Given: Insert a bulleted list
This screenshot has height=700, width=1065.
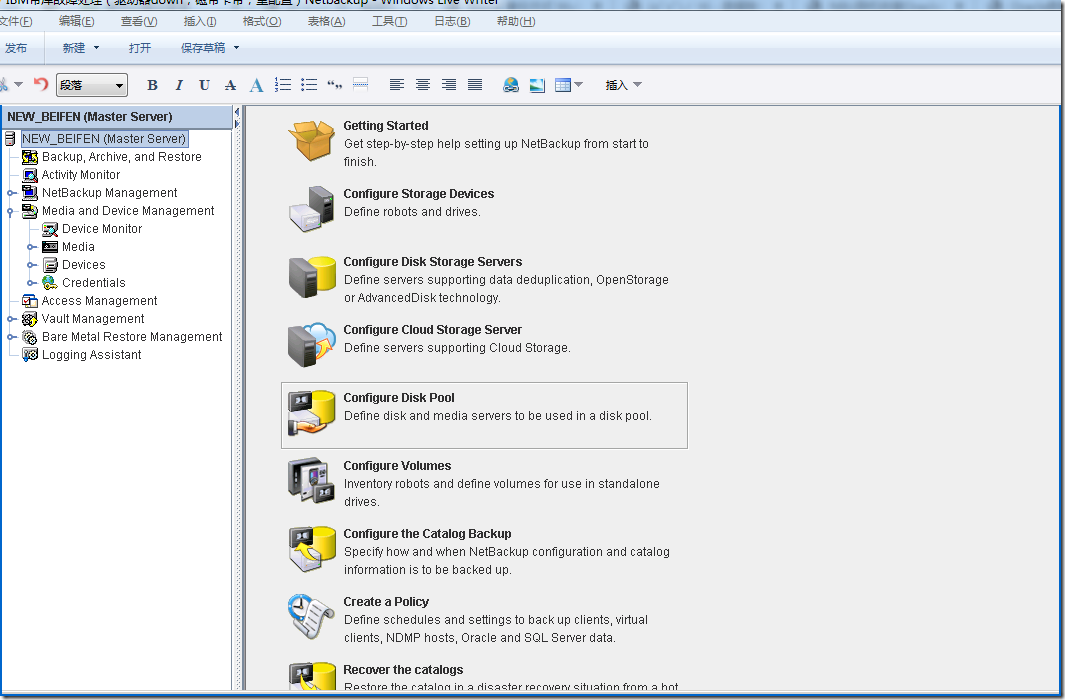Looking at the screenshot, I should click(309, 85).
